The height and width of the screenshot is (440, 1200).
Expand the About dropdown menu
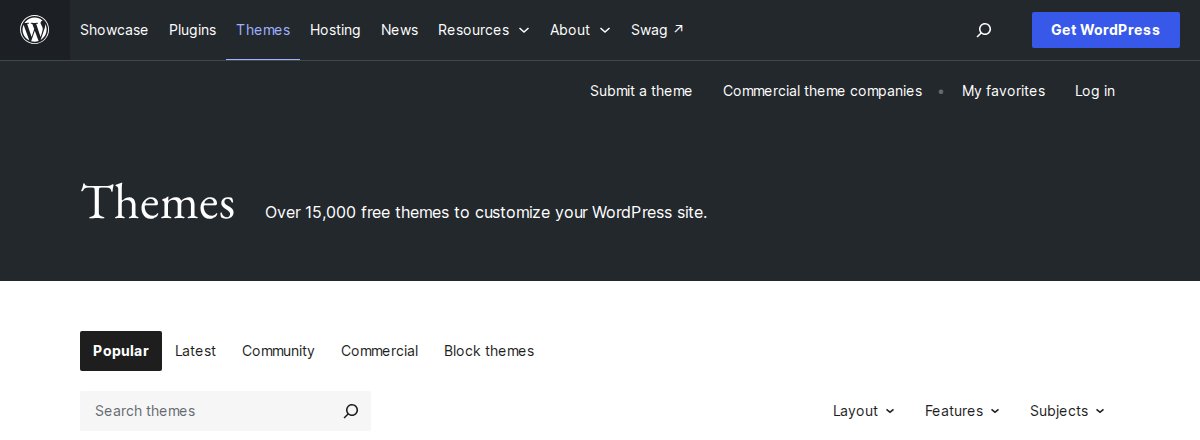[x=580, y=30]
